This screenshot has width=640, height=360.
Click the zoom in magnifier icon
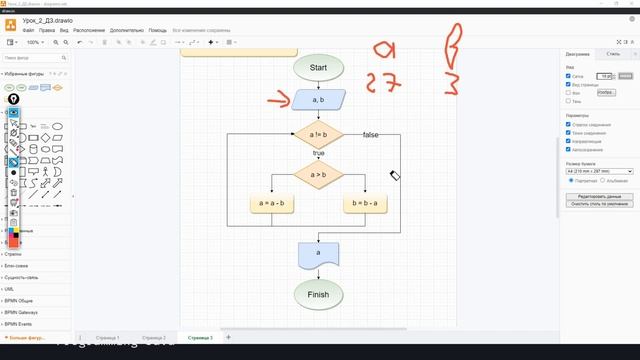point(56,42)
